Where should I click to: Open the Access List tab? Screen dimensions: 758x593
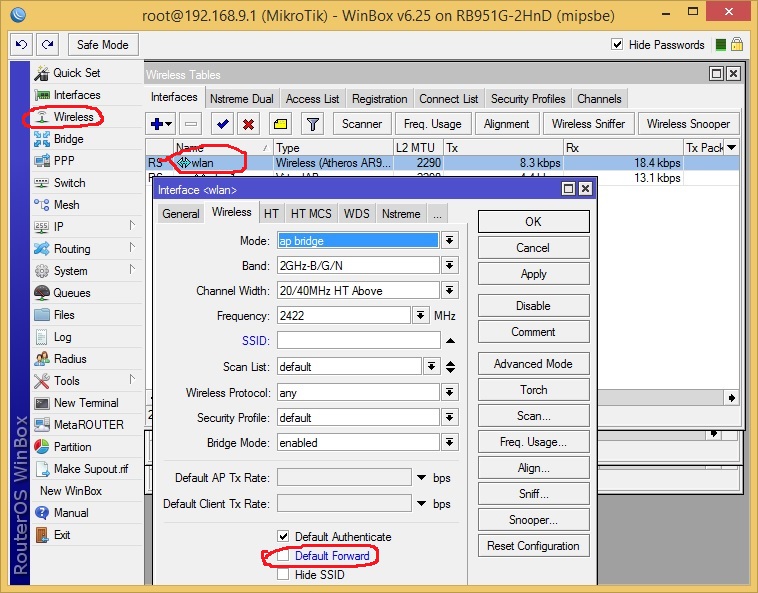tap(312, 99)
